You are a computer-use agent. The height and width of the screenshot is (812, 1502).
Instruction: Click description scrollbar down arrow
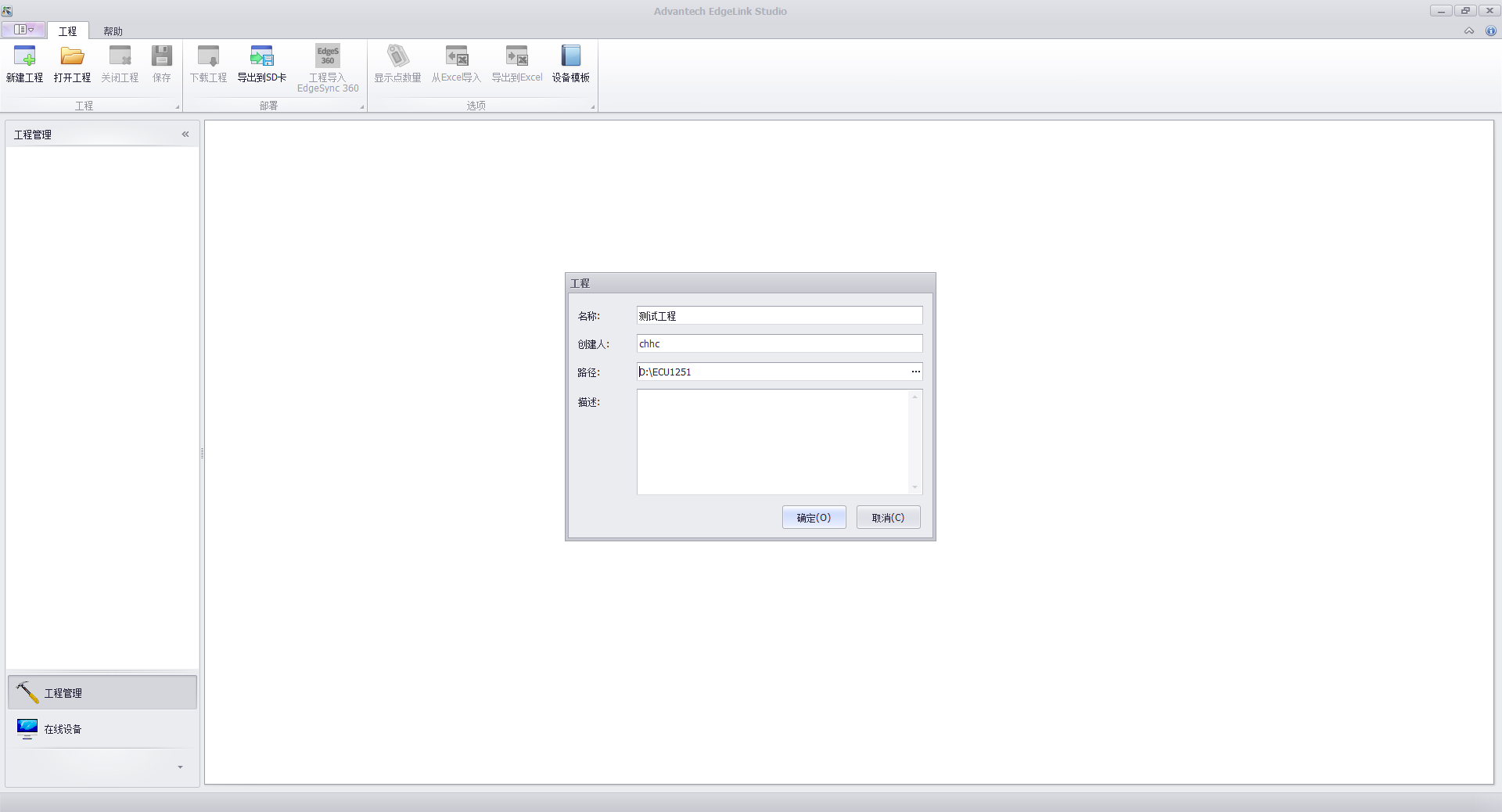914,487
